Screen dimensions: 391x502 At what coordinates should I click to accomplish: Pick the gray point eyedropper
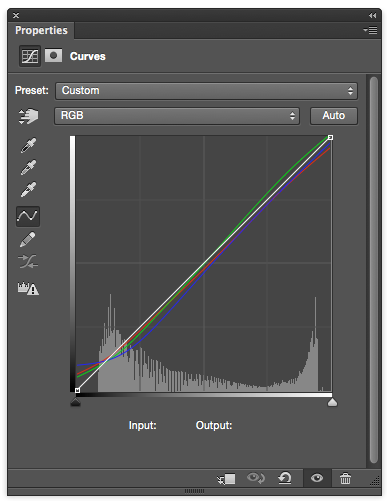(28, 167)
